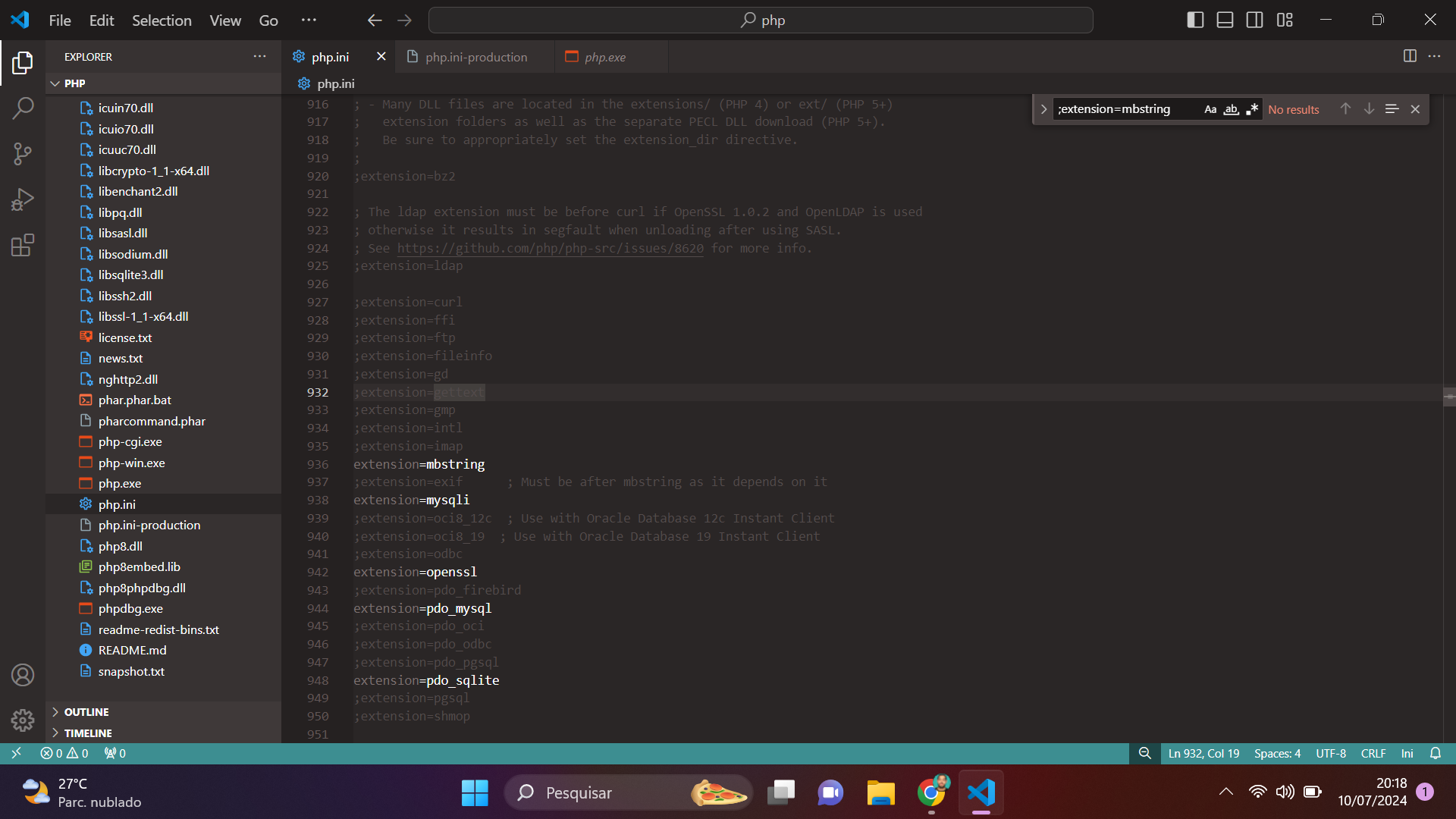Expand the TIMELINE section
The image size is (1456, 819).
(x=163, y=733)
